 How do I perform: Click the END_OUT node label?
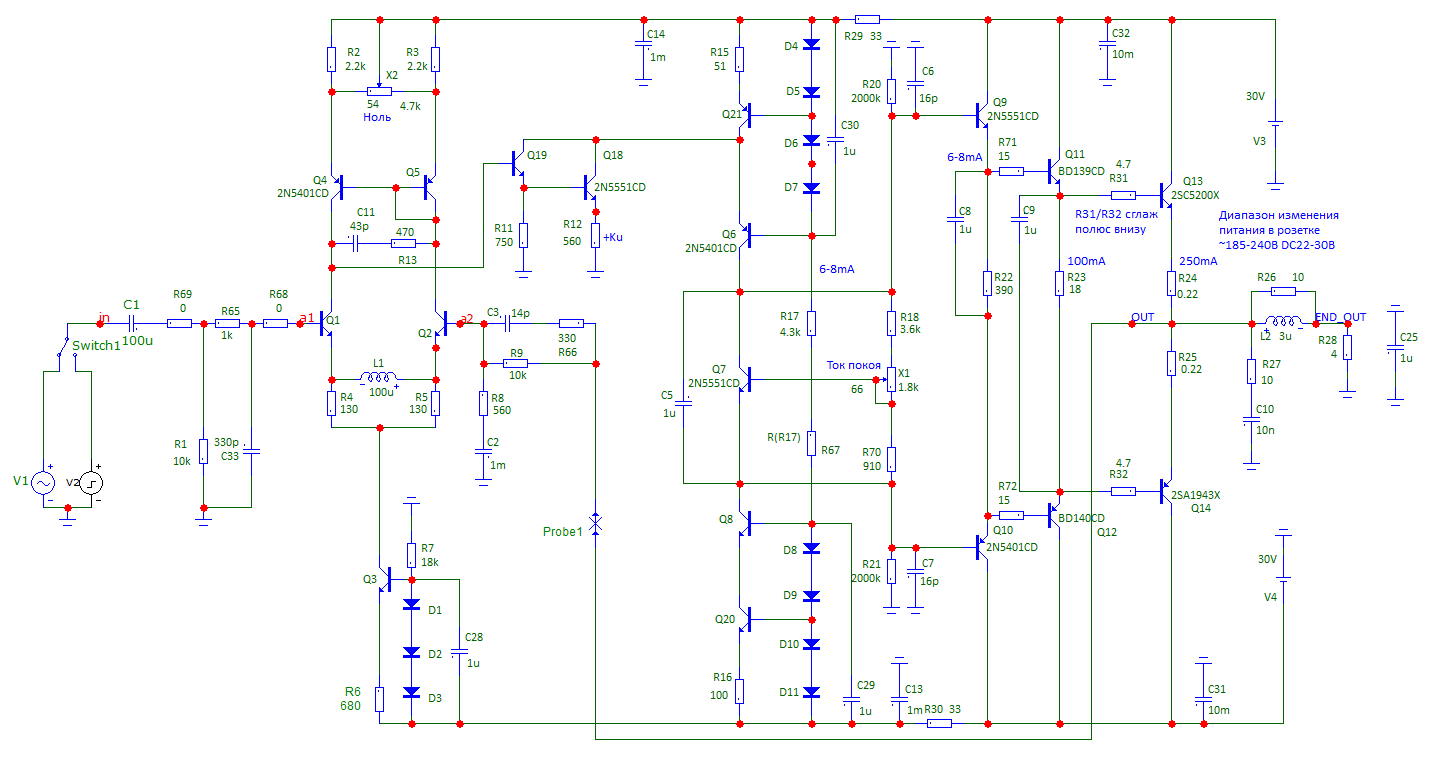point(1340,318)
